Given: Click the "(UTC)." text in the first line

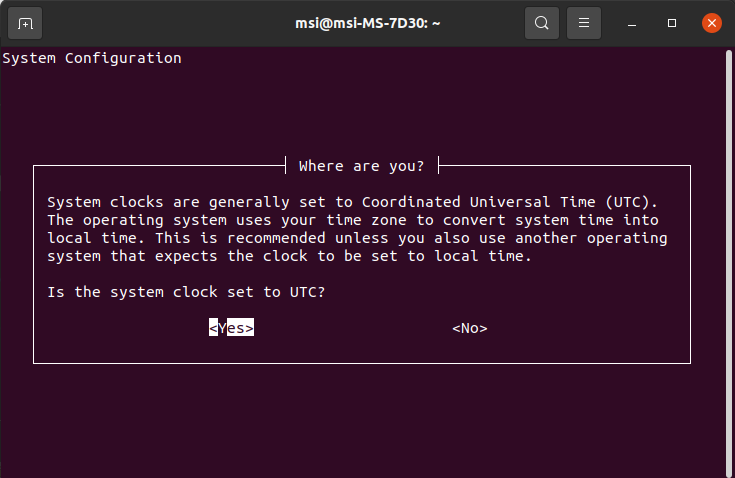Looking at the screenshot, I should [x=631, y=202].
